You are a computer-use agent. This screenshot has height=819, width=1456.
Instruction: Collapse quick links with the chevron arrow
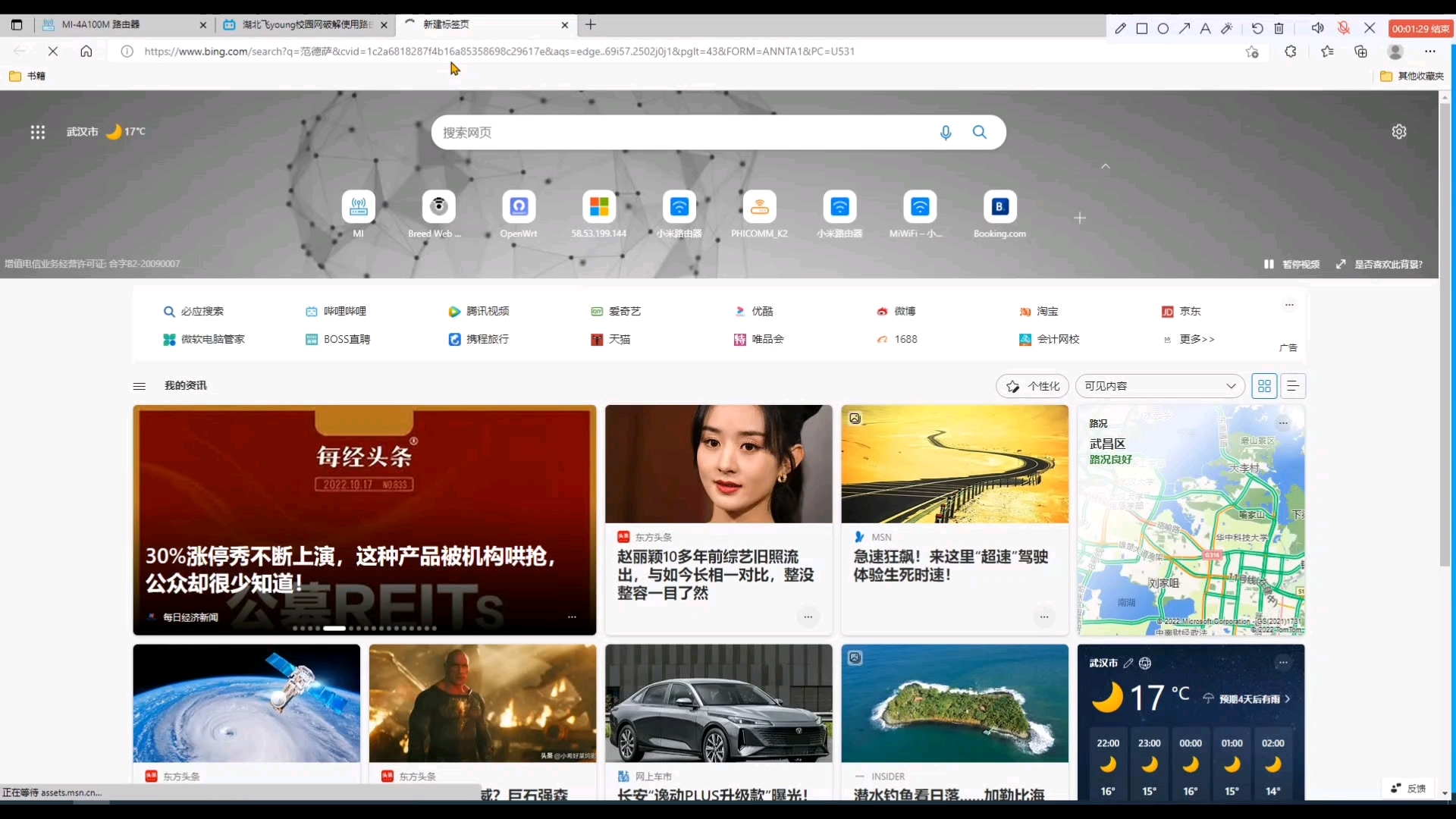(1106, 166)
